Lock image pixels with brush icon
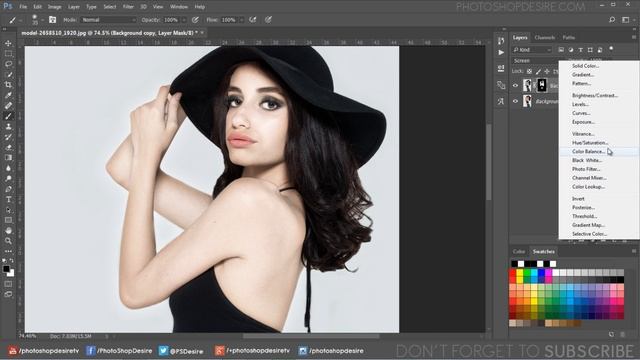 538,71
